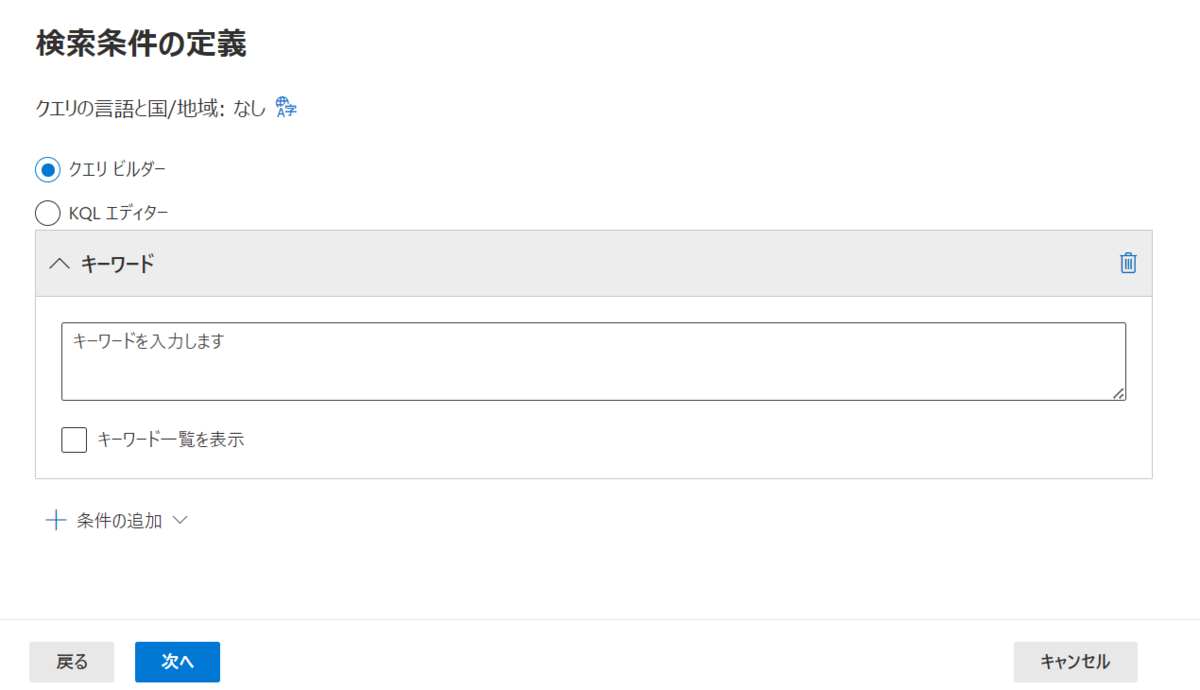Focus the キーワードを入力します text area
This screenshot has width=1200, height=690.
594,361
